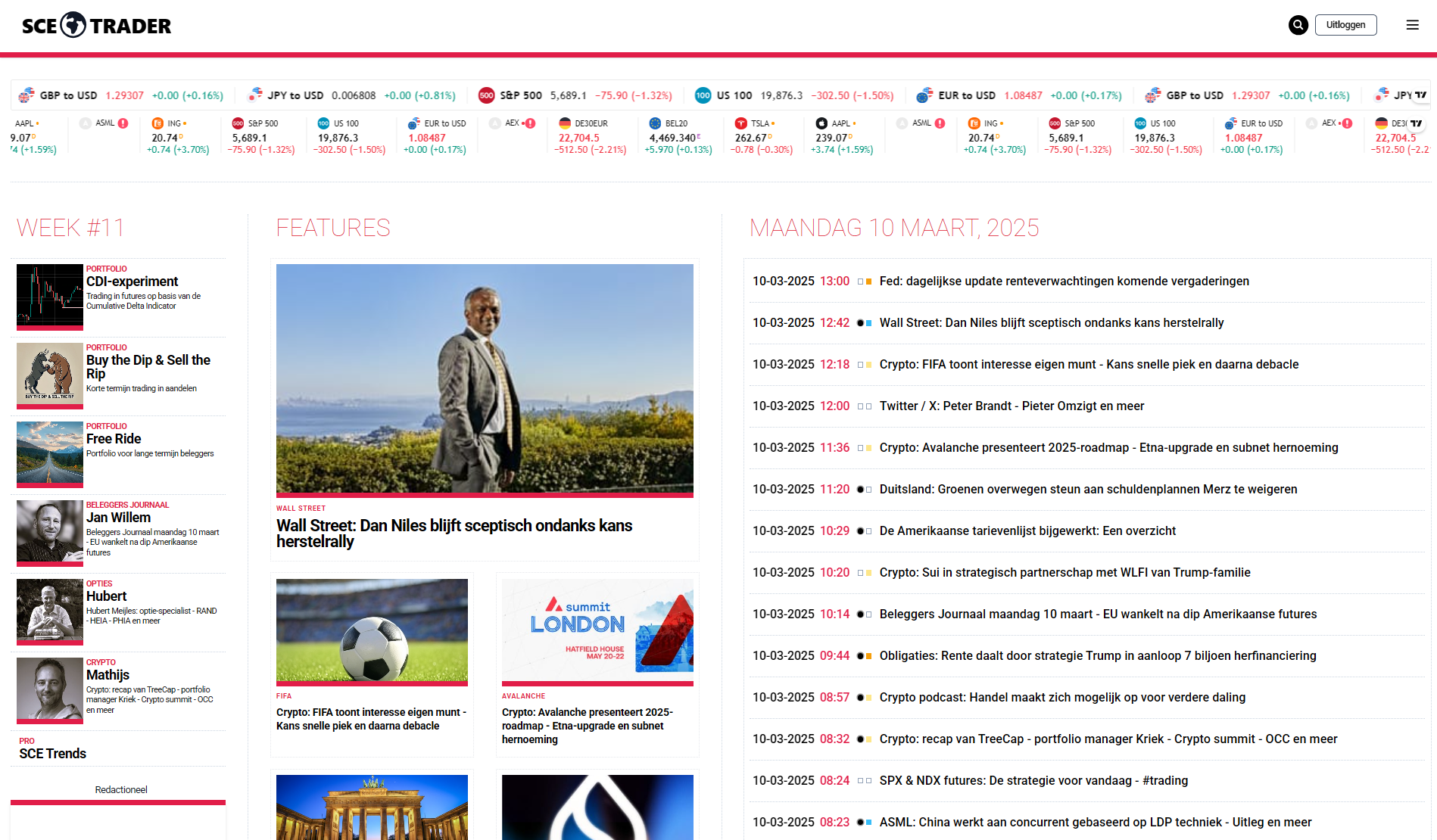Click the BEL20 flag icon in ticker
Image resolution: width=1437 pixels, height=840 pixels.
(655, 123)
